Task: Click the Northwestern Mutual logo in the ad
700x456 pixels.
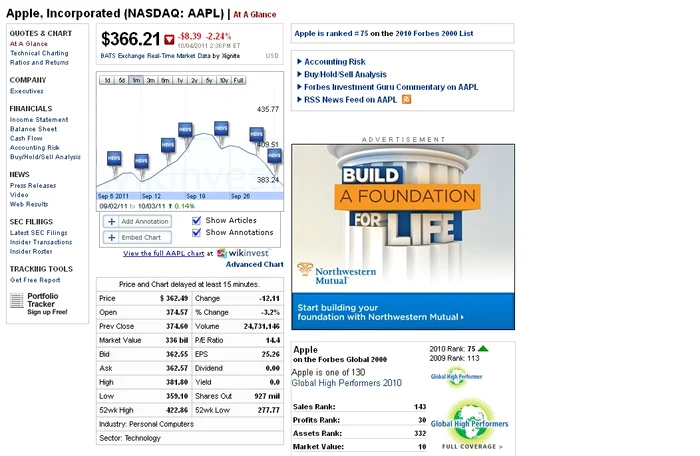Action: click(337, 275)
